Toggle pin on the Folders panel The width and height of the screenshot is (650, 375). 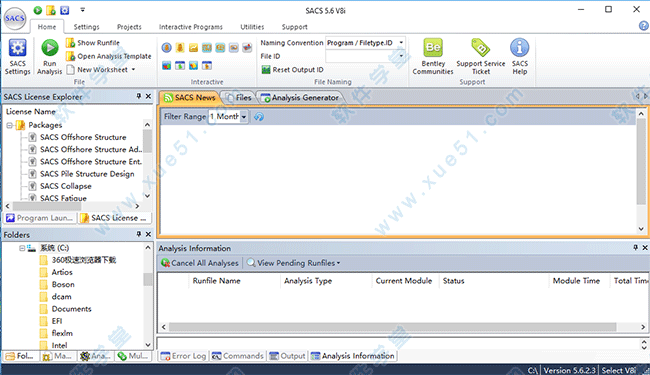[139, 234]
